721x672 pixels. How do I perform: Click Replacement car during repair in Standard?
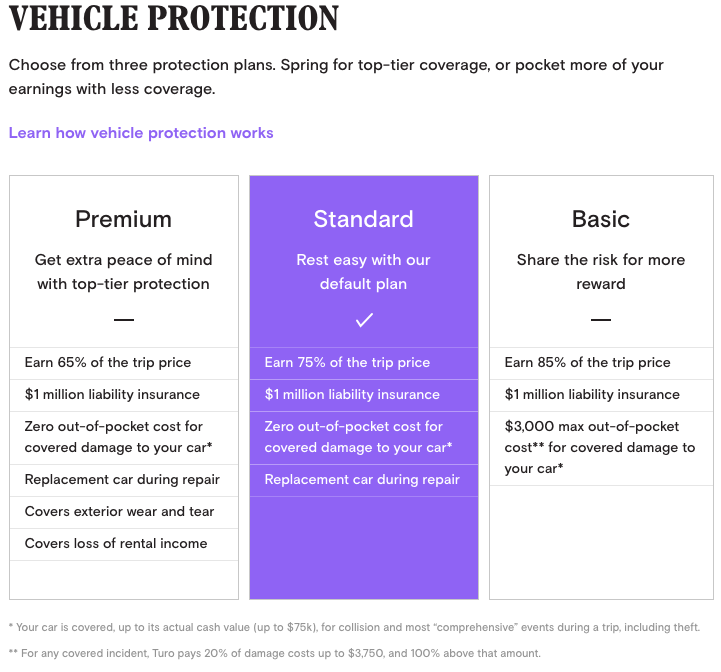tap(364, 480)
